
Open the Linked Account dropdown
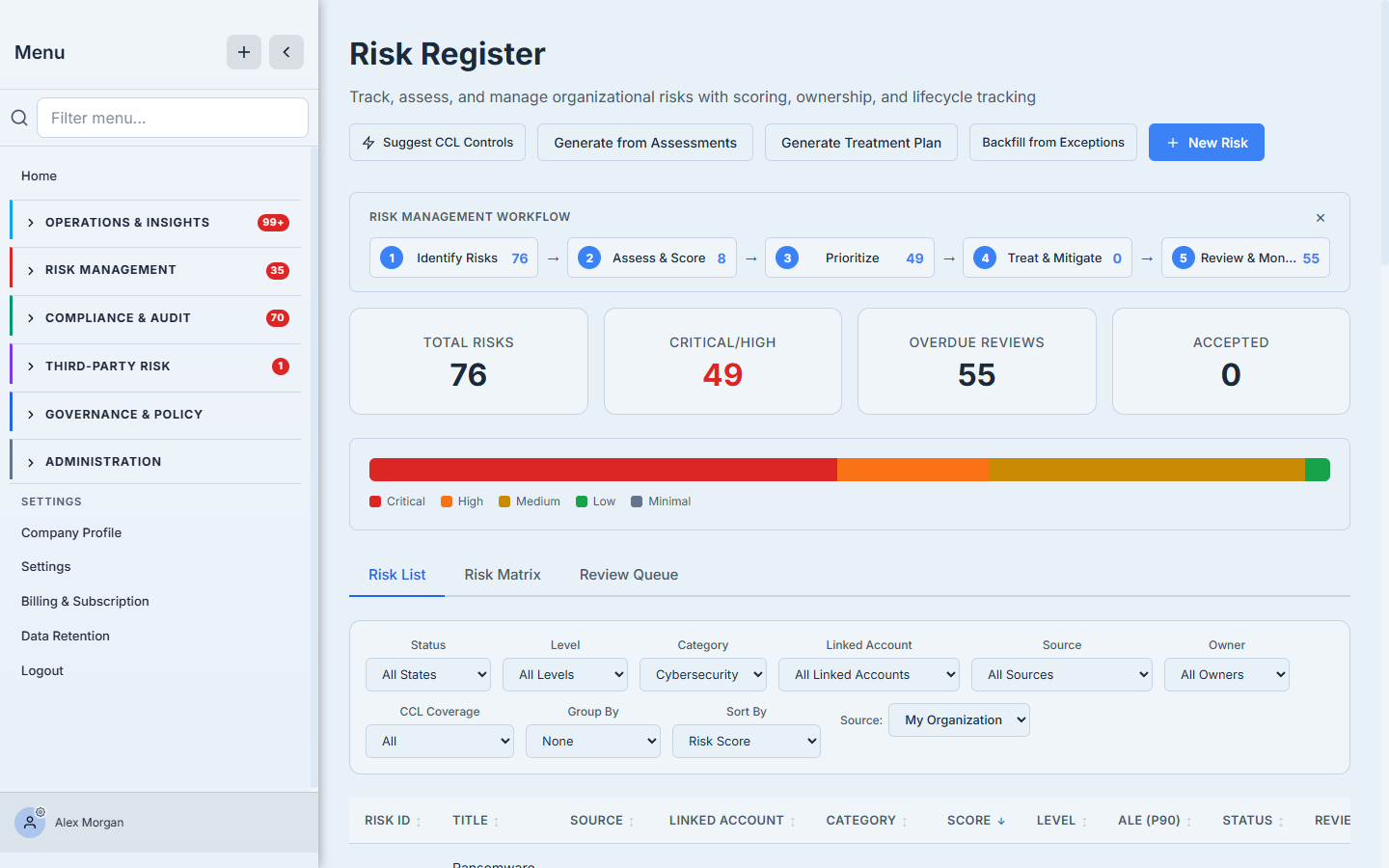tap(869, 675)
